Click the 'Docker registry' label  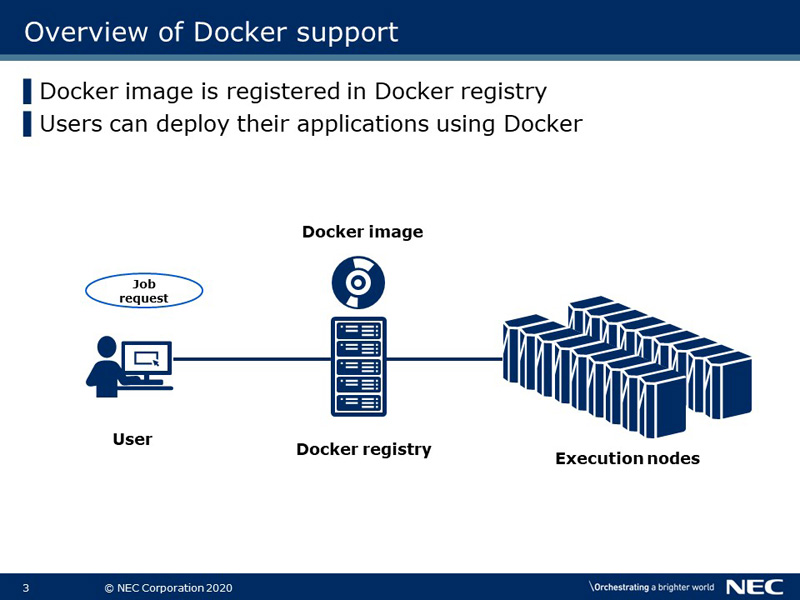[x=364, y=449]
